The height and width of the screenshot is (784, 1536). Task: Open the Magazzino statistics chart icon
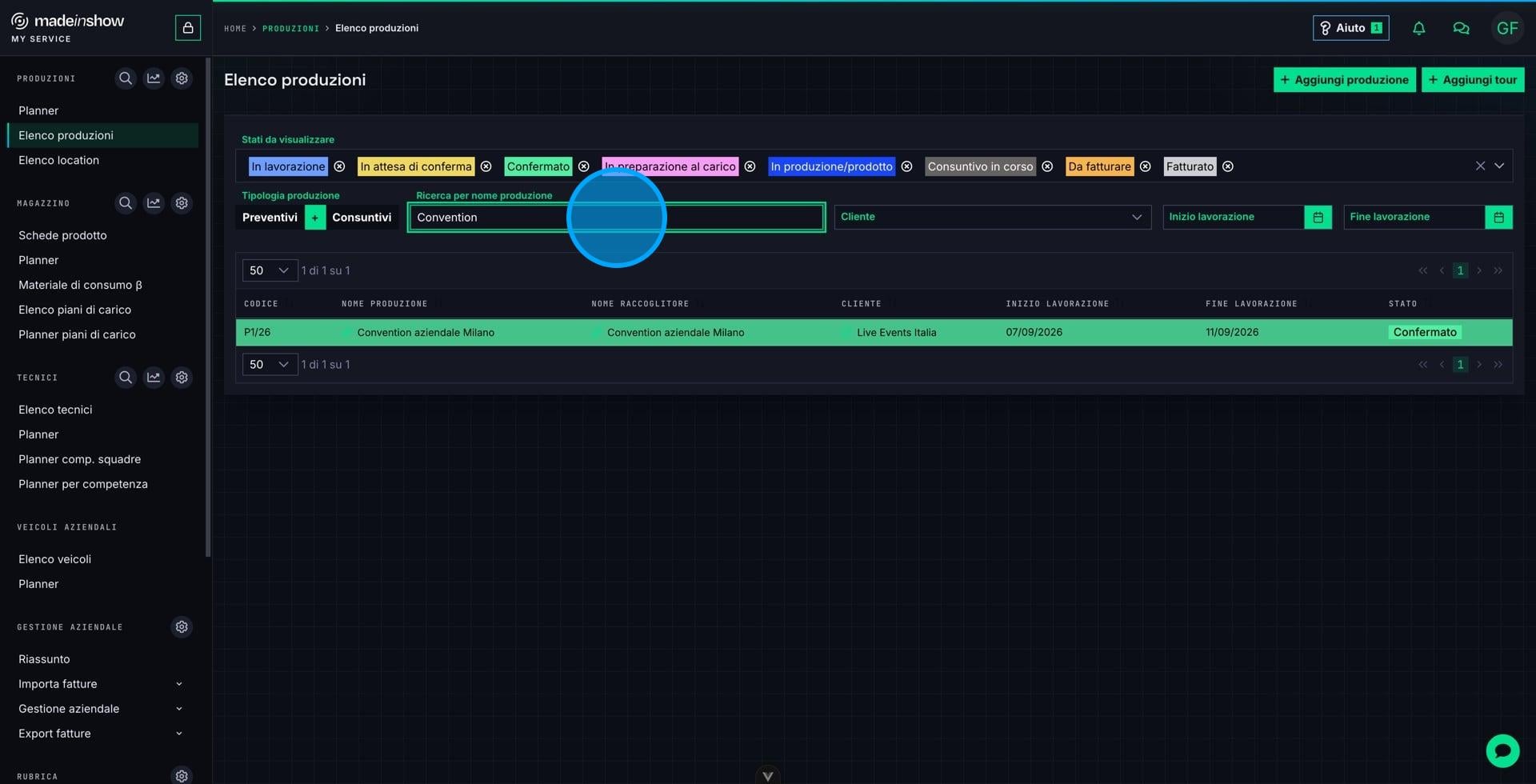click(154, 203)
